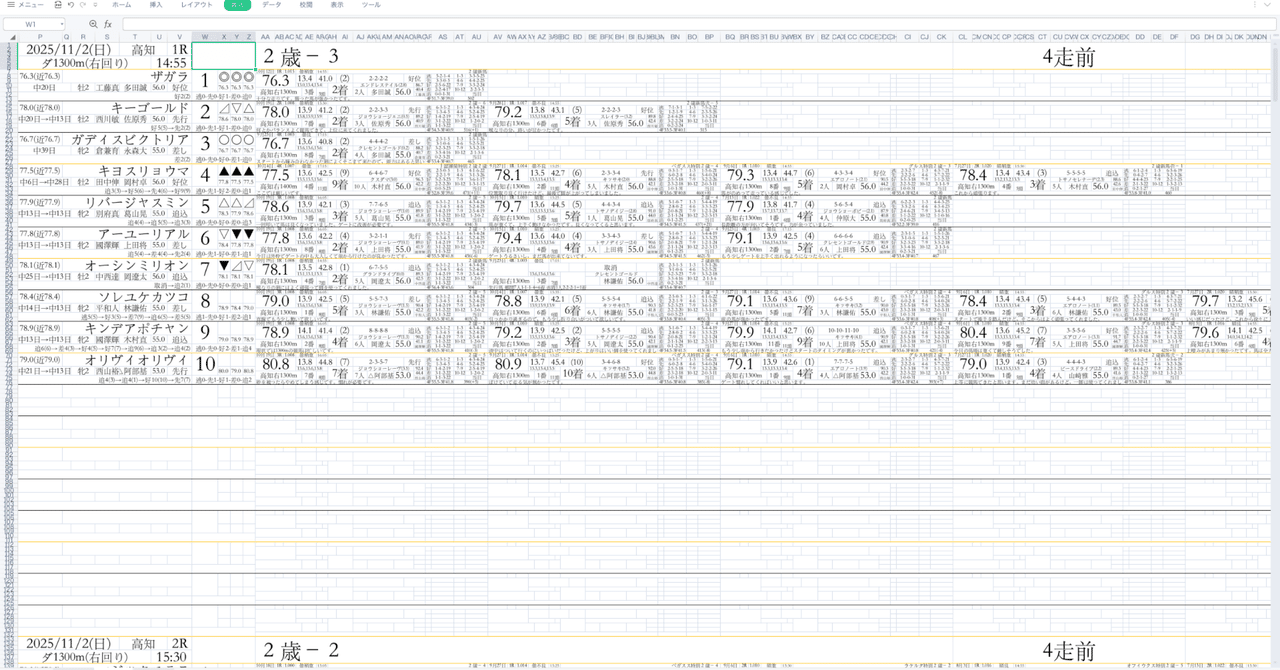Switch to the 挿入 tab
Image resolution: width=1280 pixels, height=670 pixels.
156,5
